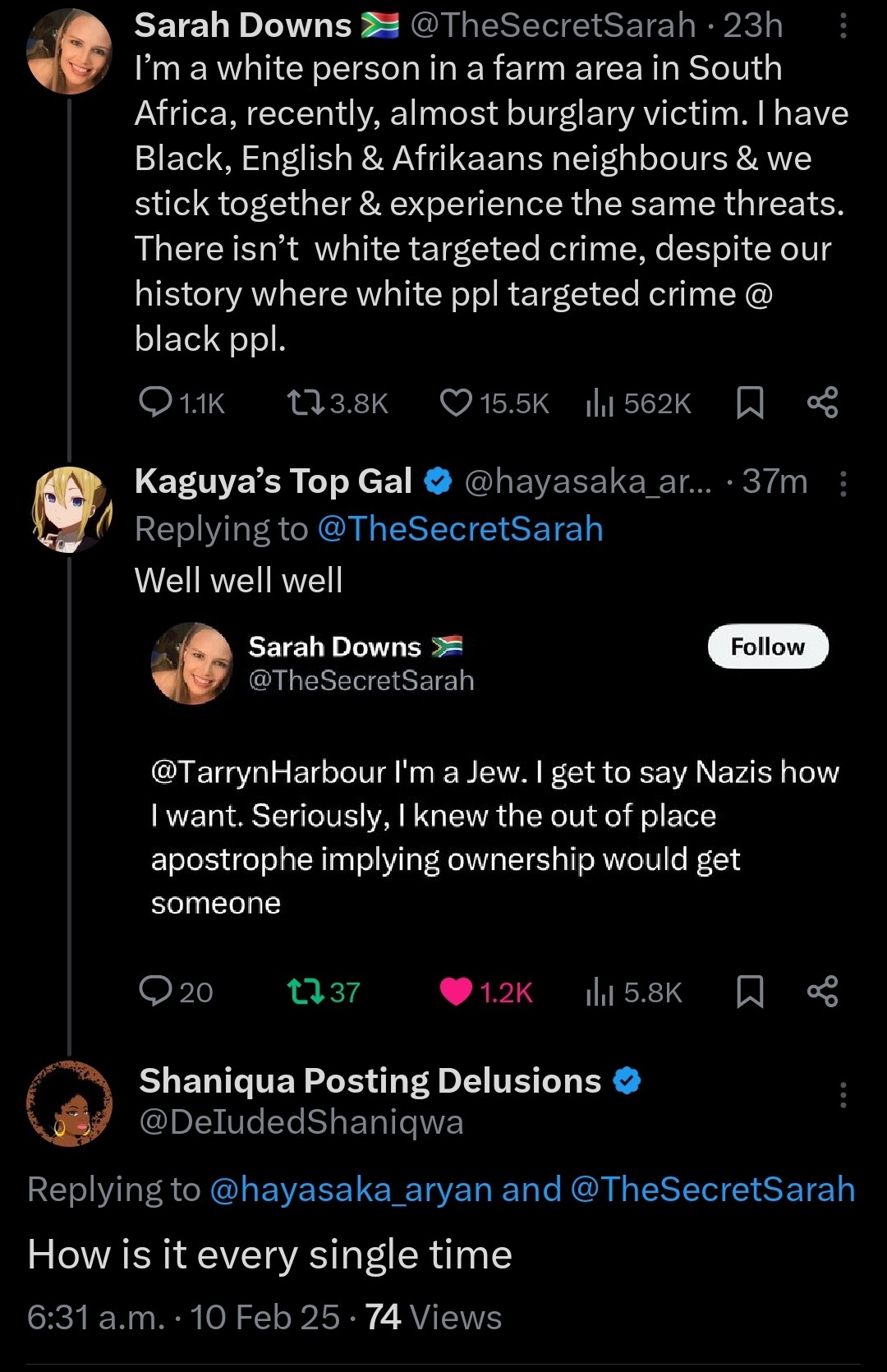Open @TheSecretSarah link in Kaguya's reply header
This screenshot has height=1372, width=887.
(x=460, y=529)
